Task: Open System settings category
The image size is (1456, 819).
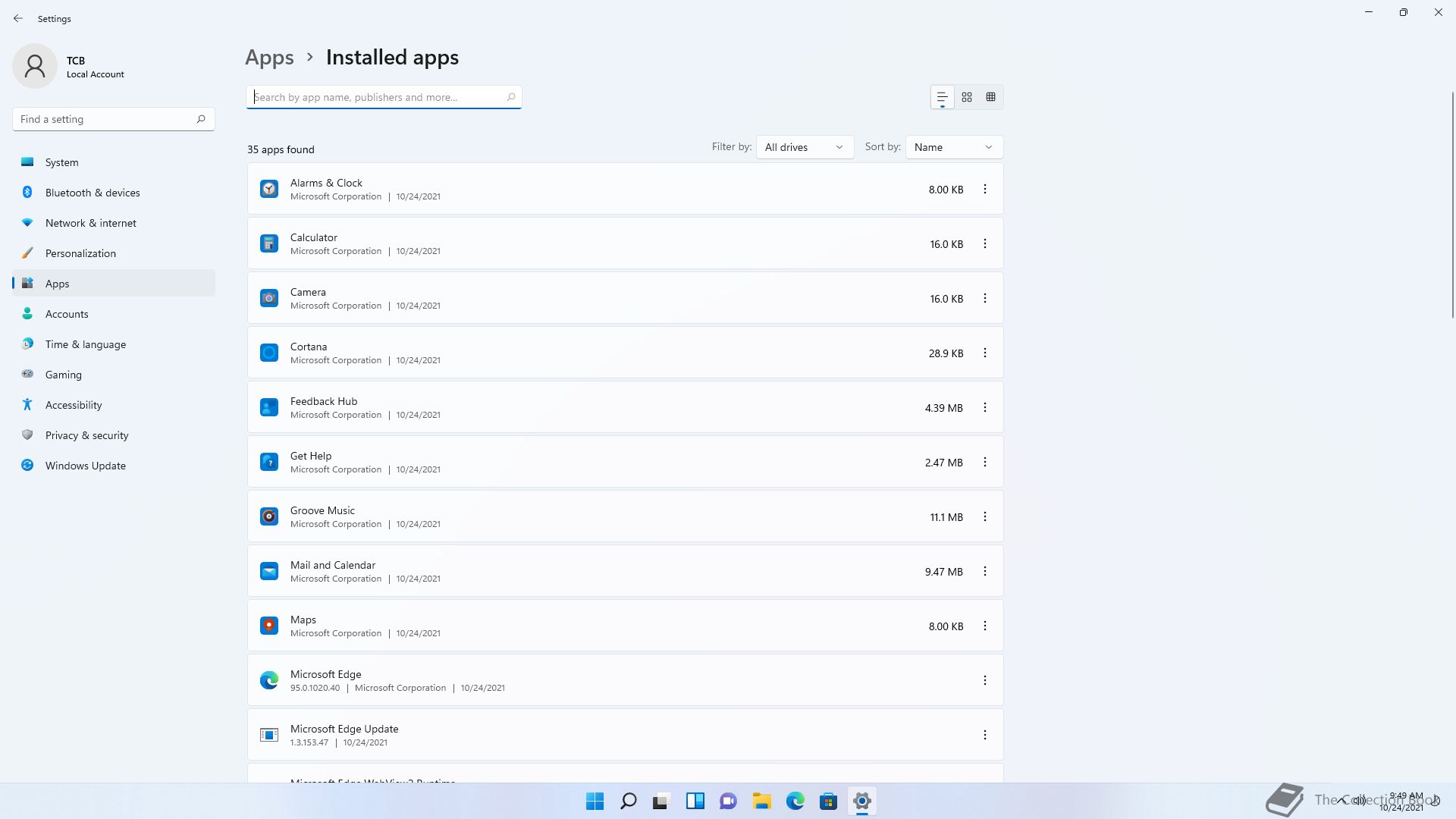Action: [x=114, y=162]
